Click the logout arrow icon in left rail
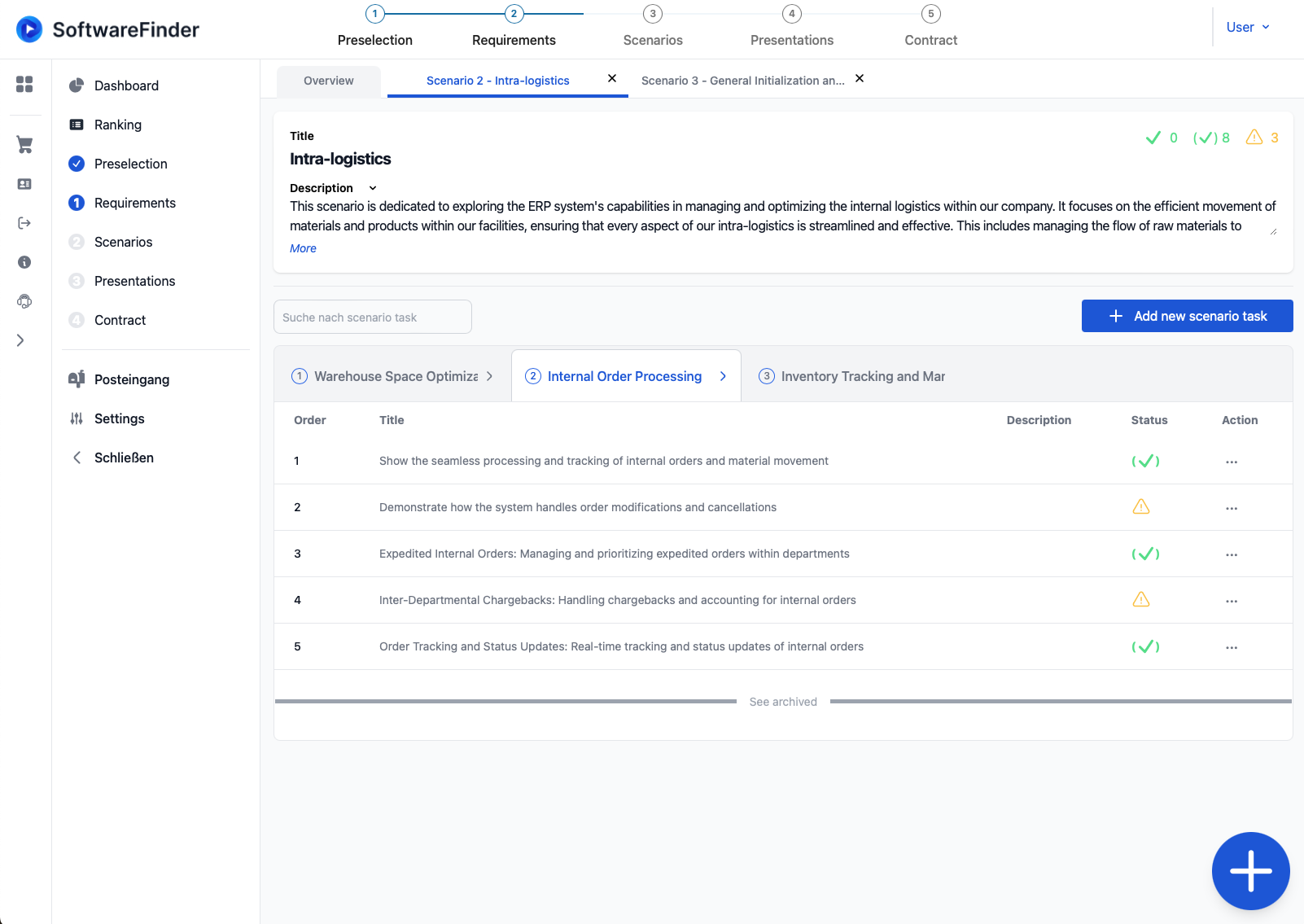Image resolution: width=1304 pixels, height=924 pixels. 24,223
